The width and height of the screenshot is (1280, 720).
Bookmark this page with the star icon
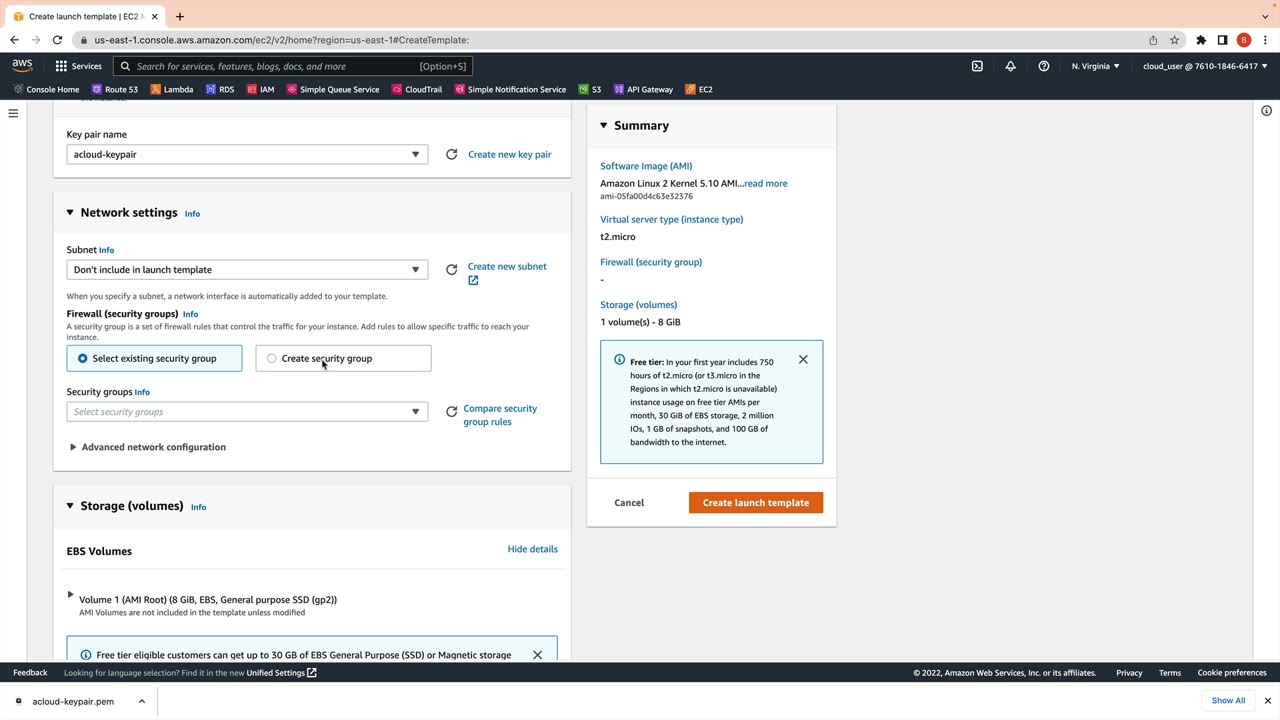coord(1175,40)
